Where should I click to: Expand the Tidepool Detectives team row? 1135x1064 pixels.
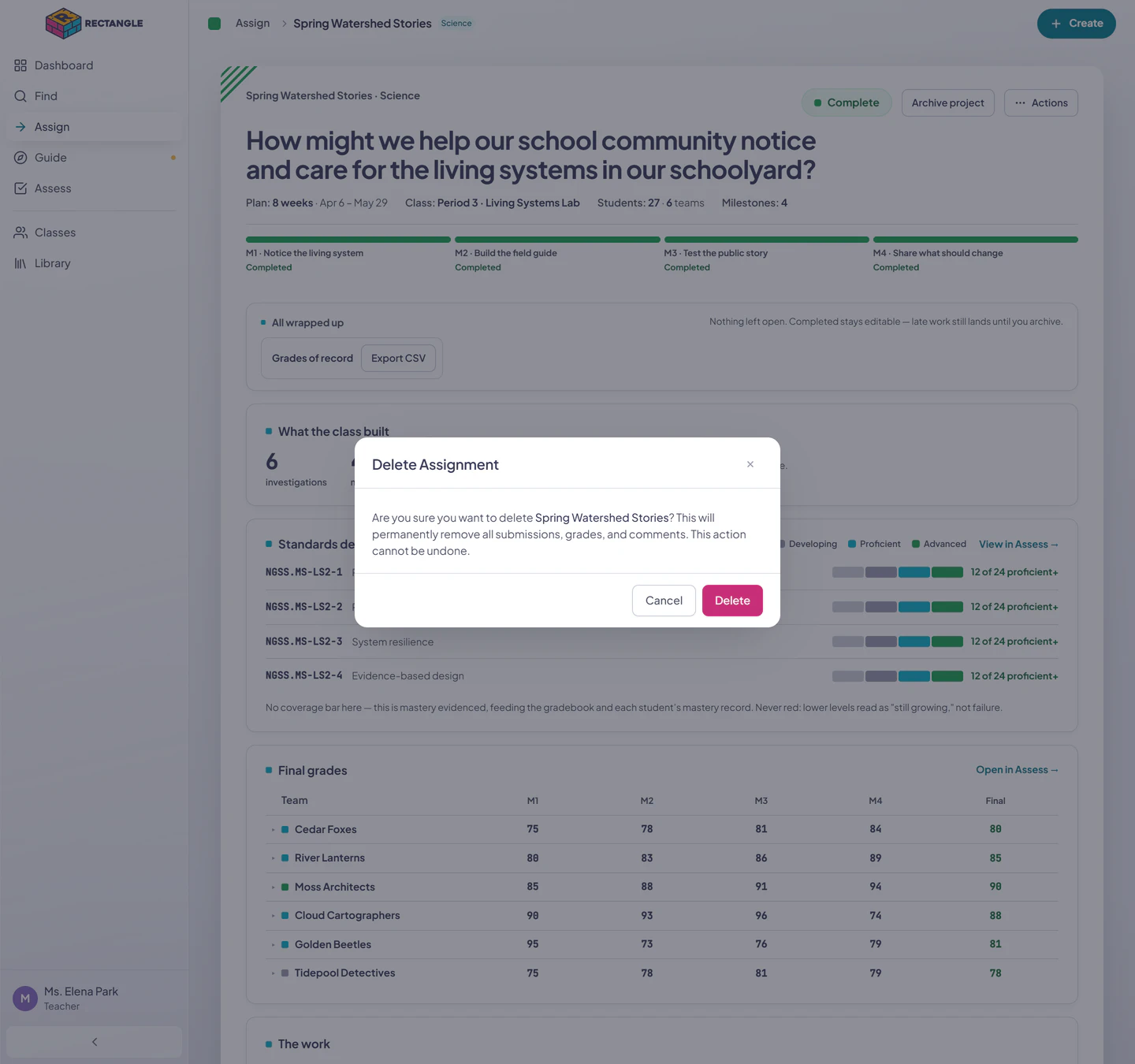[x=274, y=973]
